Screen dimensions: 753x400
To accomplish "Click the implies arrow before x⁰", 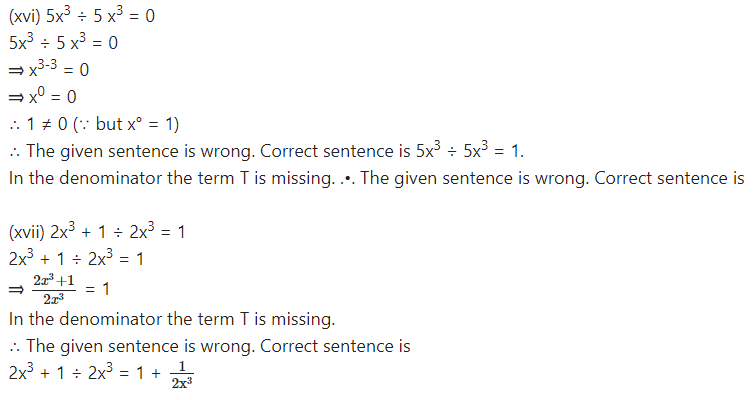I will 16,97.
